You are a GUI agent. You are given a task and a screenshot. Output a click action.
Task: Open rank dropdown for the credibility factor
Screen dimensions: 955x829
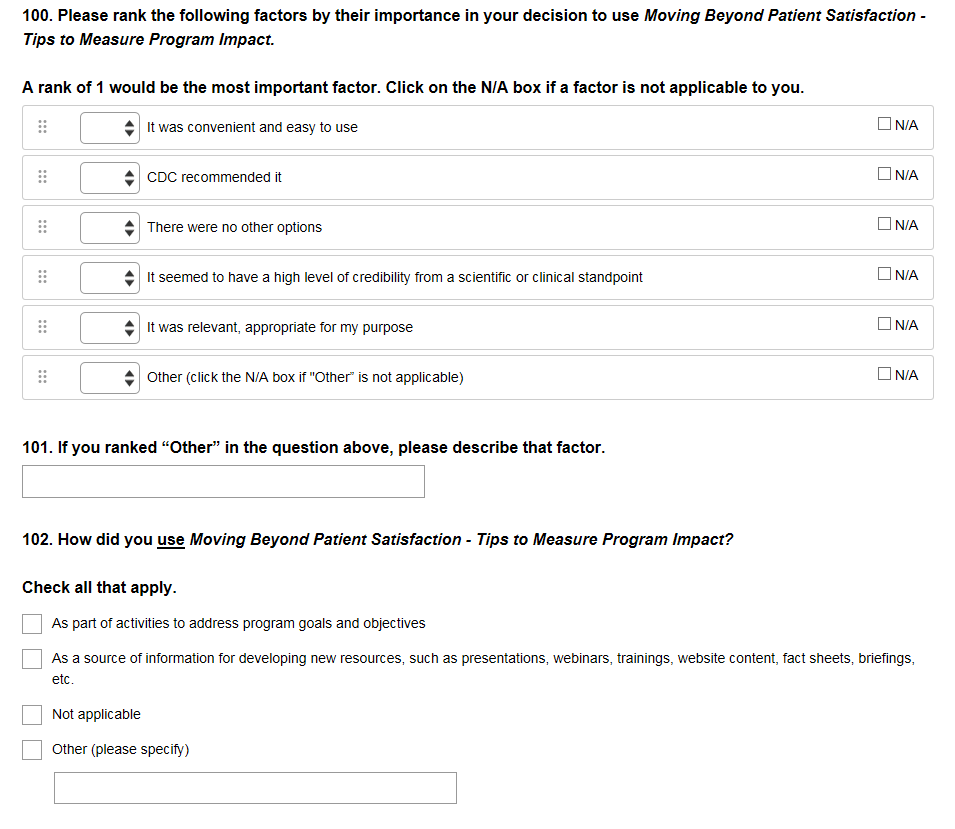click(x=110, y=277)
